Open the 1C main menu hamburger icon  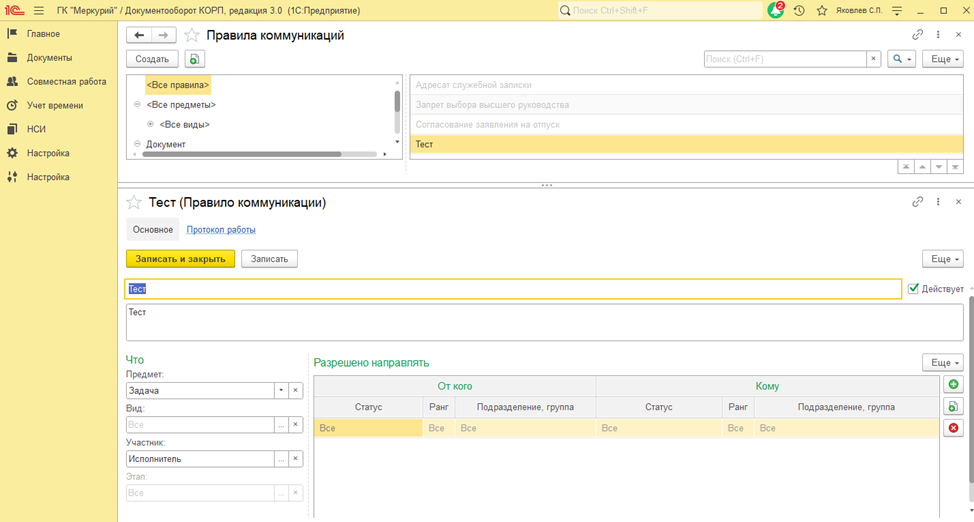pos(39,11)
